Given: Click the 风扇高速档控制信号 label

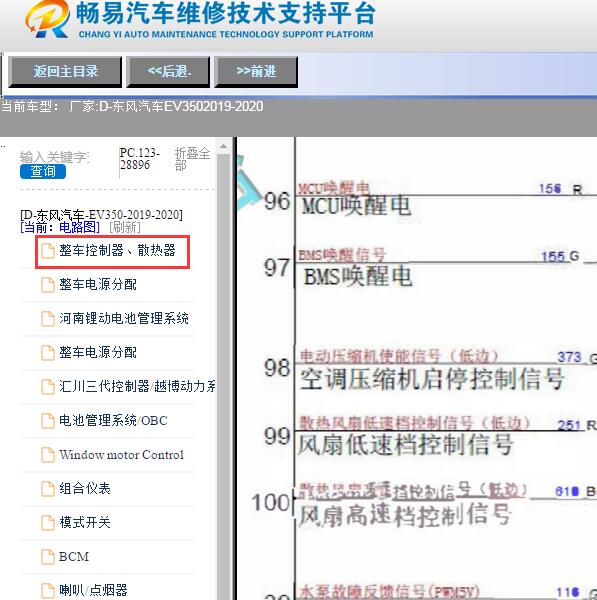Looking at the screenshot, I should (405, 515).
